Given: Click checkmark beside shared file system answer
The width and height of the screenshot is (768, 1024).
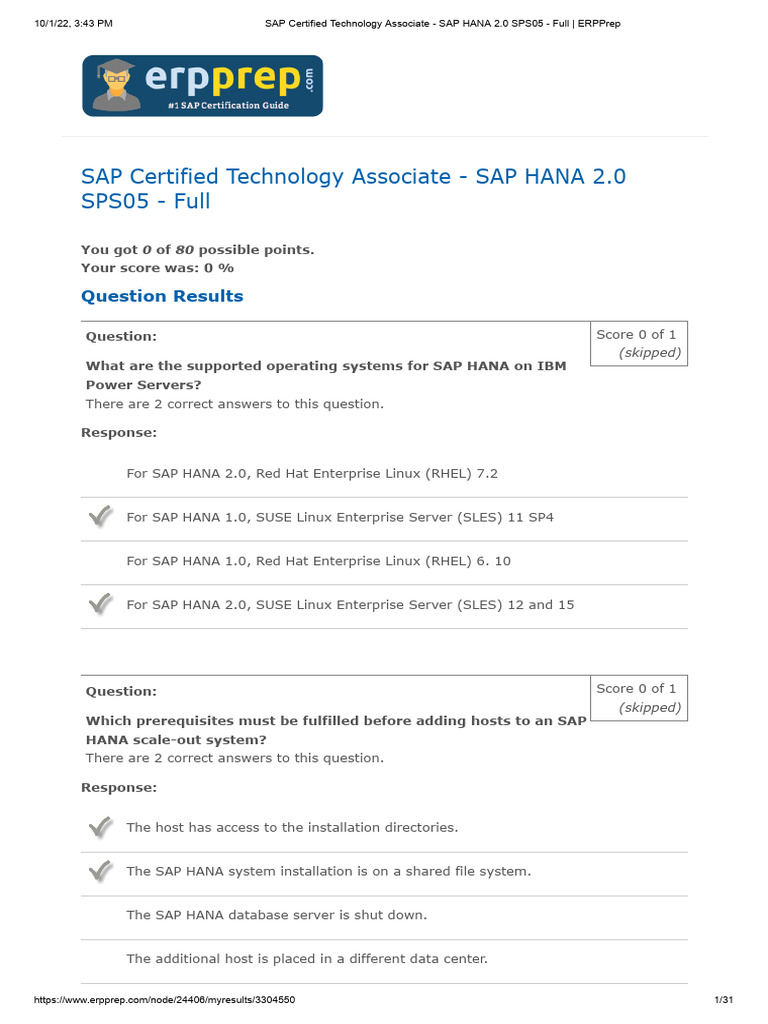Looking at the screenshot, I should click(x=100, y=871).
